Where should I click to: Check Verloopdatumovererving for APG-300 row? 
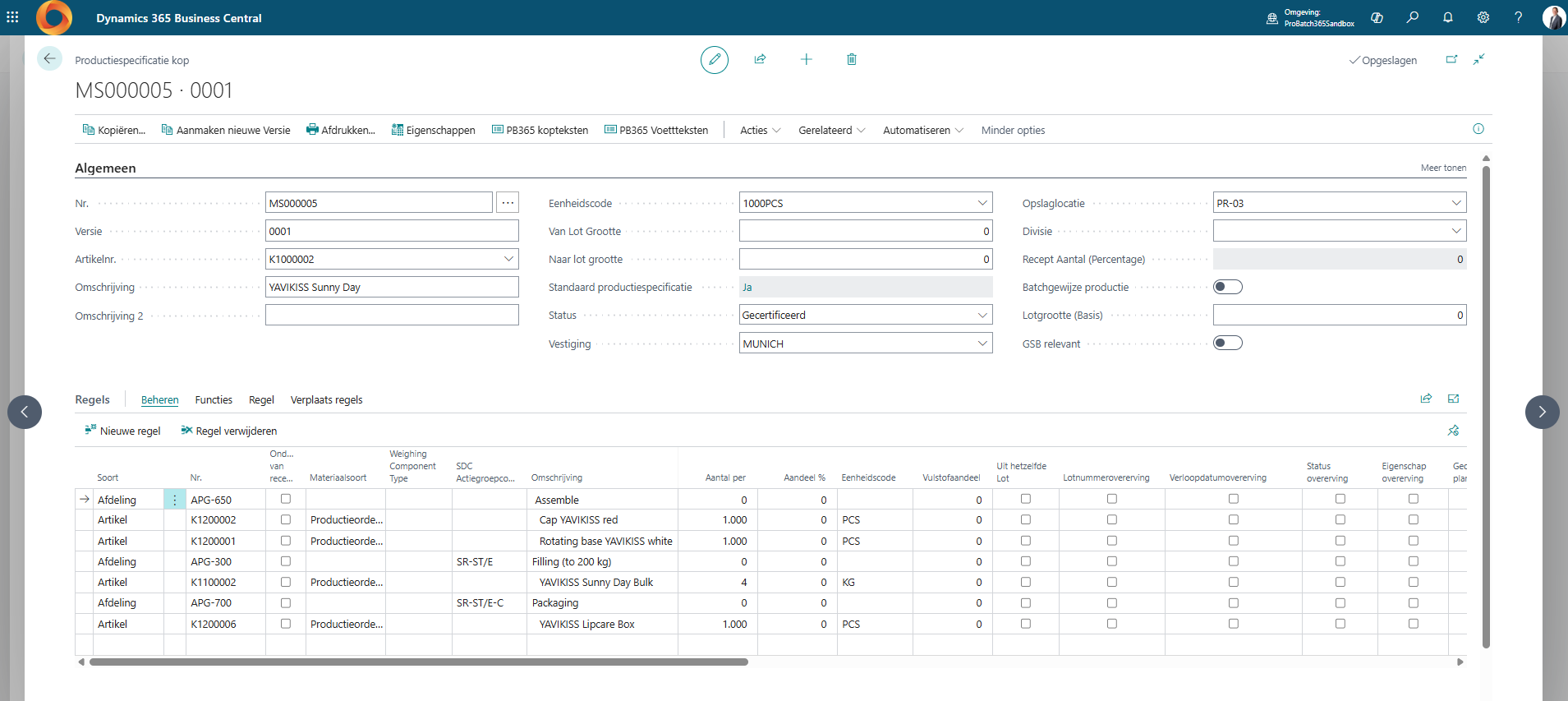(x=1234, y=561)
